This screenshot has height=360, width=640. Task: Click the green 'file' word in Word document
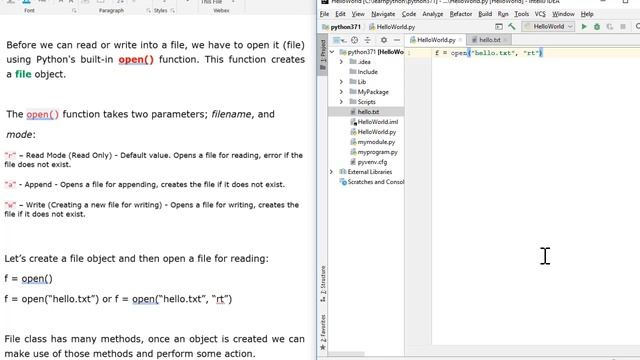click(23, 74)
